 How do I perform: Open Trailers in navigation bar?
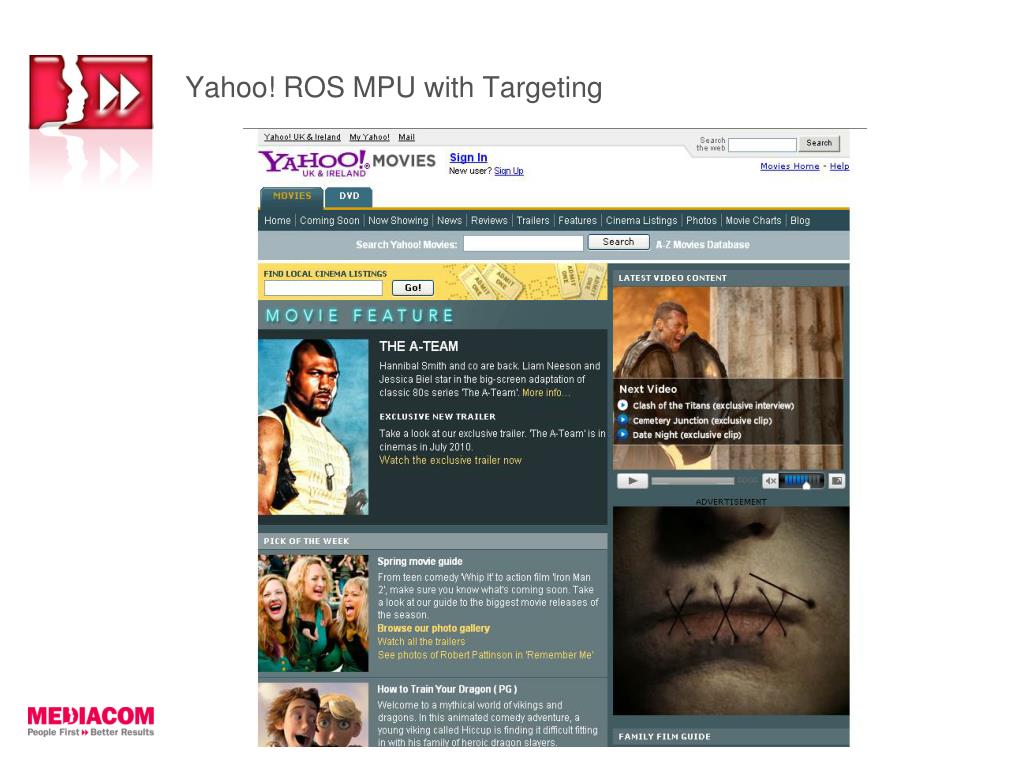533,221
